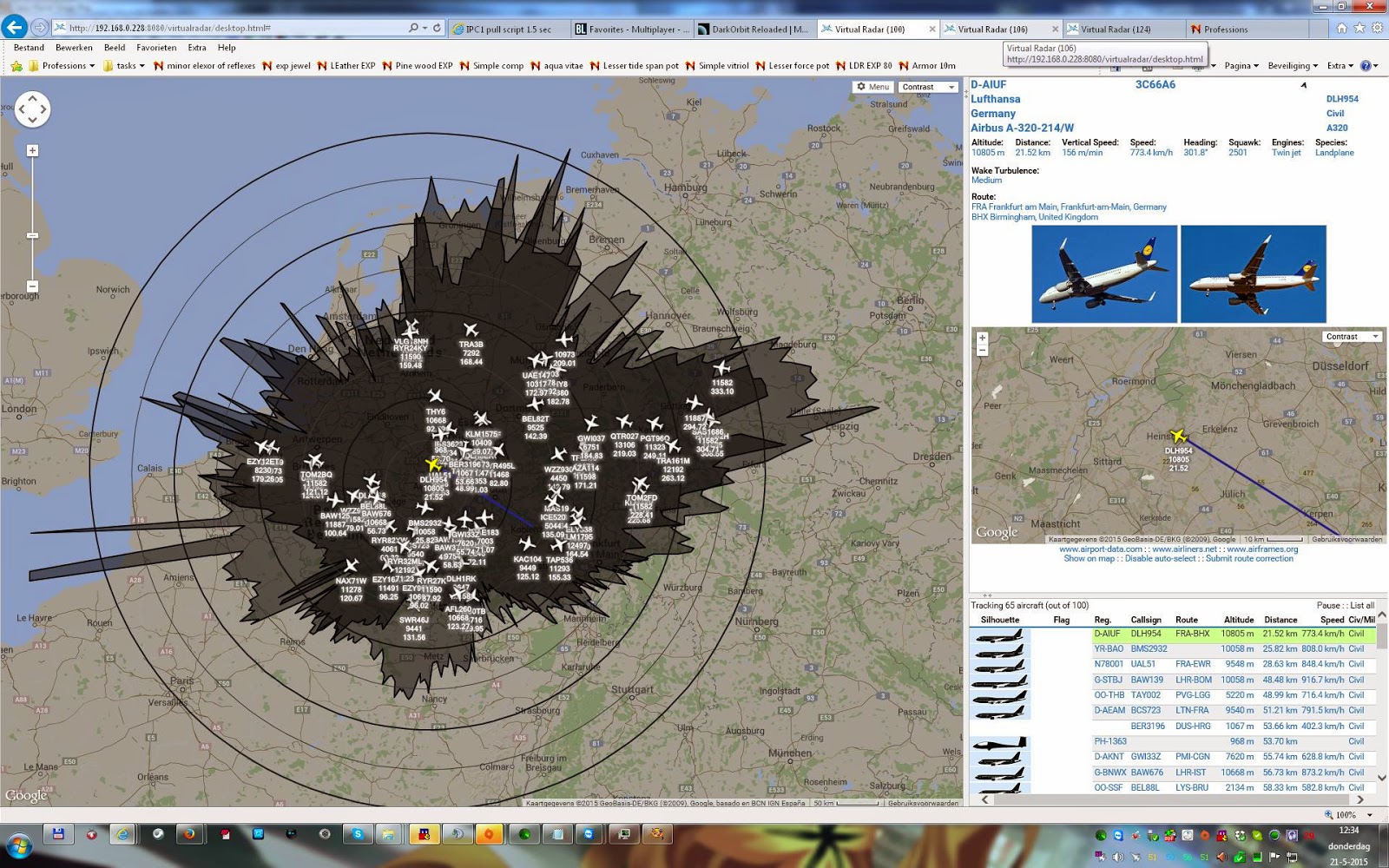This screenshot has height=868, width=1389.
Task: Click the browser forward arrow
Action: click(x=39, y=28)
